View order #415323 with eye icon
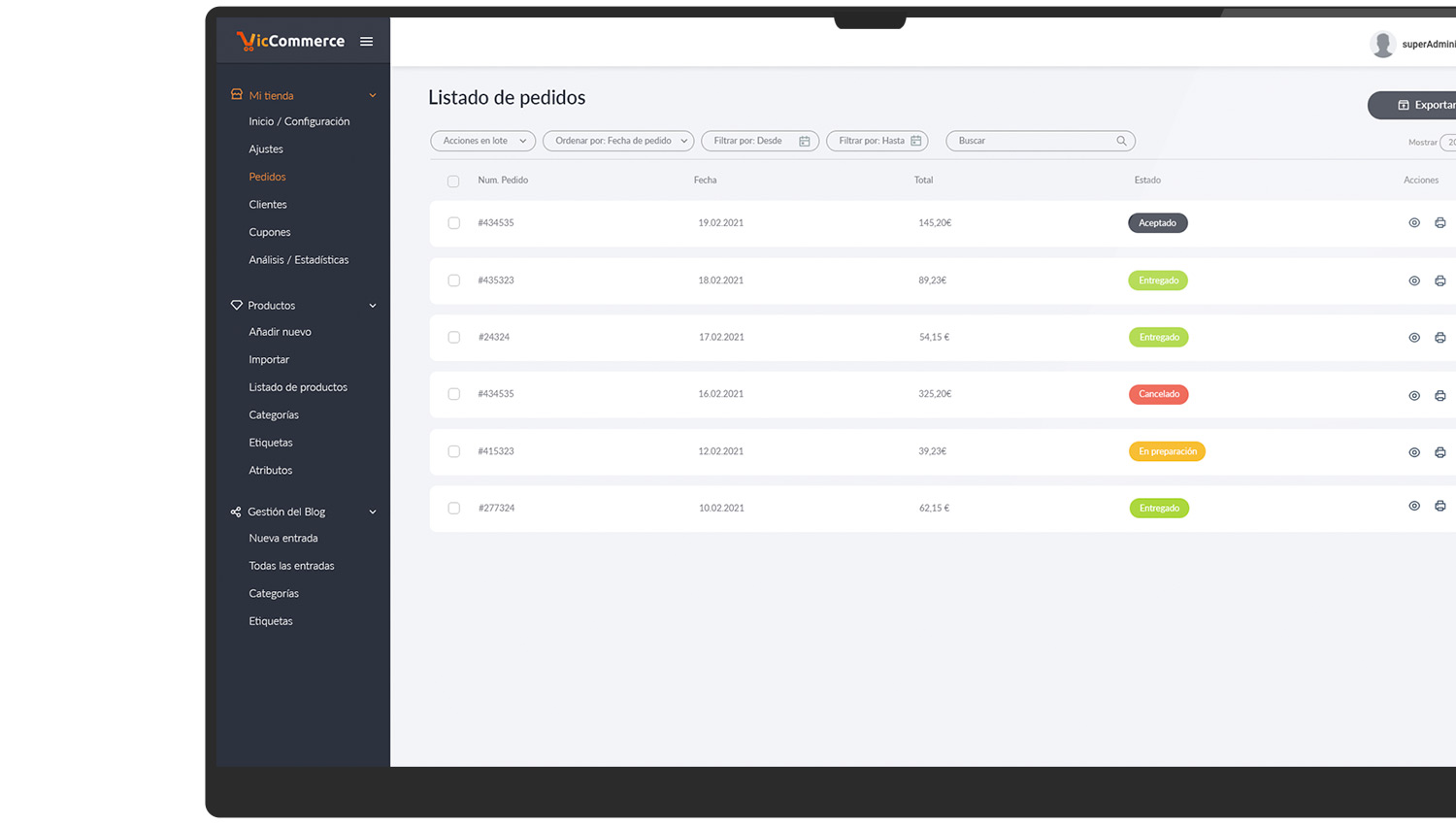Viewport: 1456px width, 825px height. coord(1414,452)
